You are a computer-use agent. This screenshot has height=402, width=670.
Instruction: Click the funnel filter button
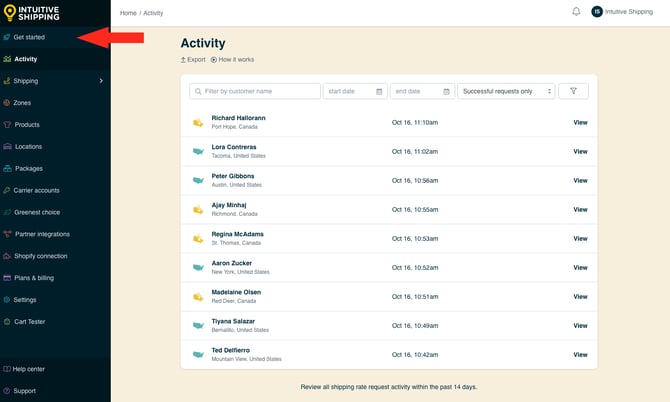[573, 91]
